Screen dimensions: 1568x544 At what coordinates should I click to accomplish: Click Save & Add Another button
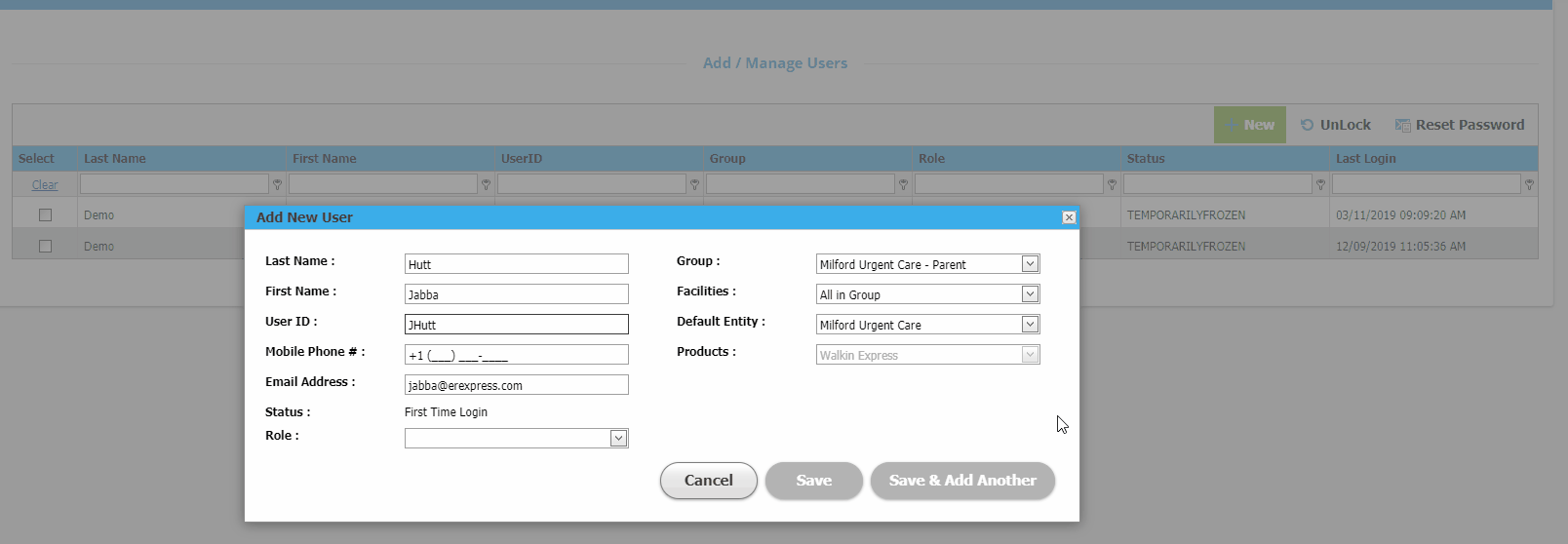click(x=962, y=481)
